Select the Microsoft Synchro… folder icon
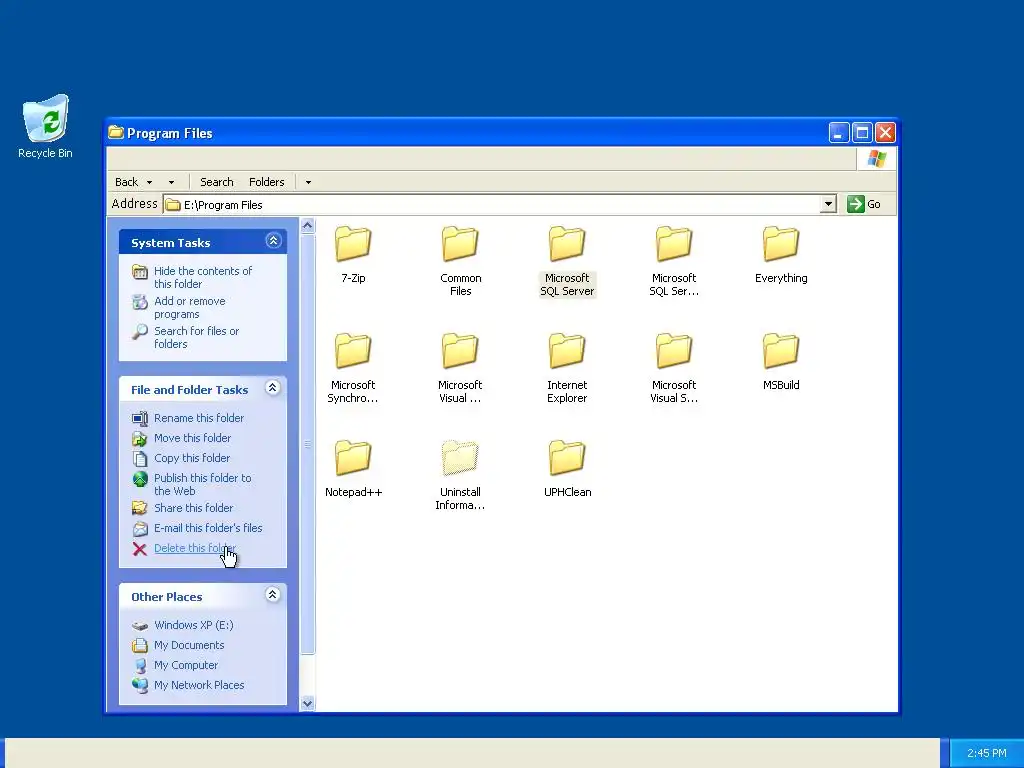The height and width of the screenshot is (768, 1024). tap(353, 351)
